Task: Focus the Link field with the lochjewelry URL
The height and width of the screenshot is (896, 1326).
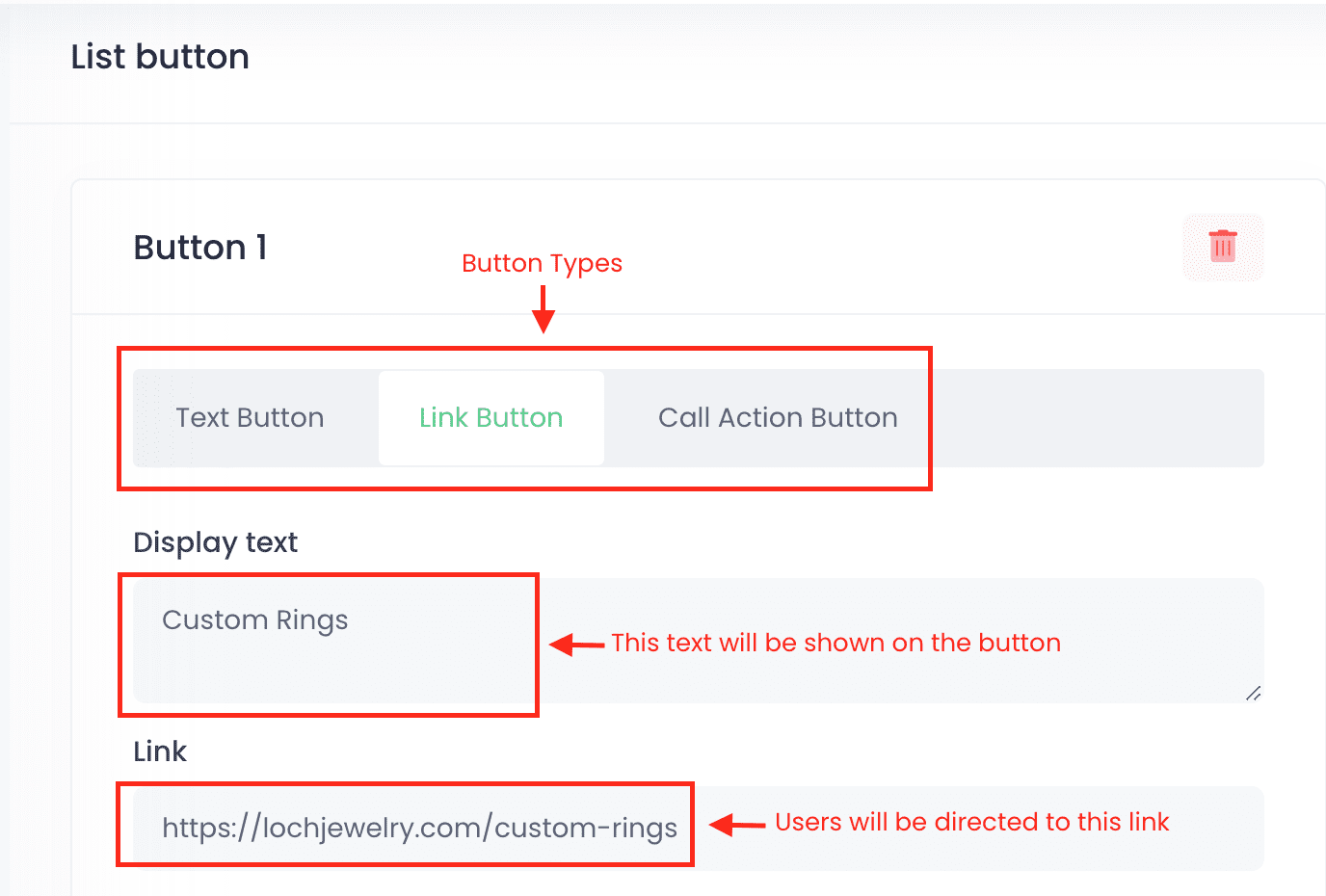Action: [419, 828]
